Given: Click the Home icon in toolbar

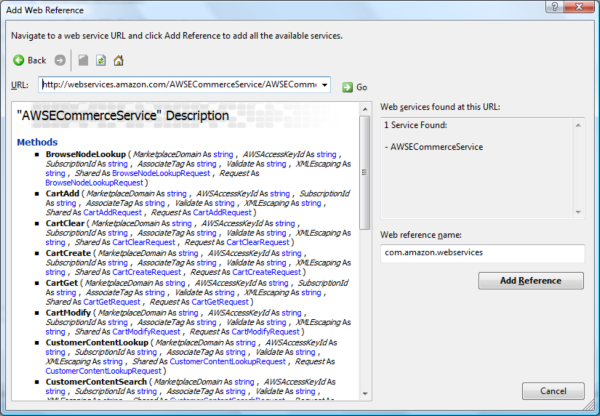Looking at the screenshot, I should 119,60.
